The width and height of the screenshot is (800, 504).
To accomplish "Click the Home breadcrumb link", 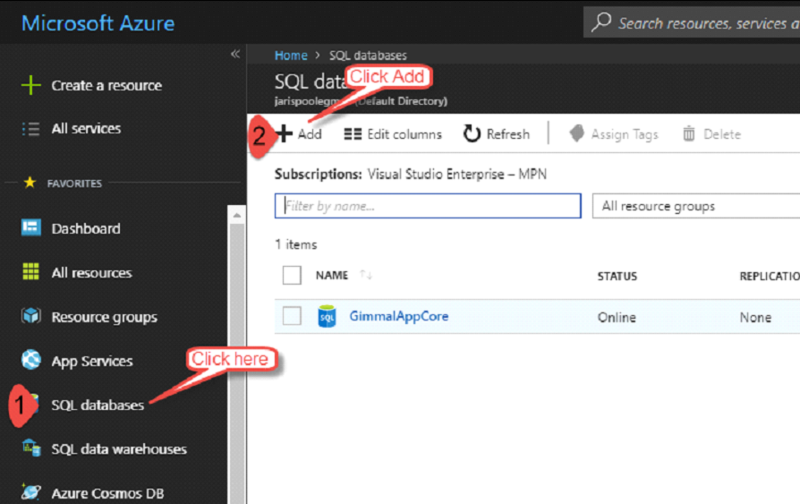I will pos(291,56).
